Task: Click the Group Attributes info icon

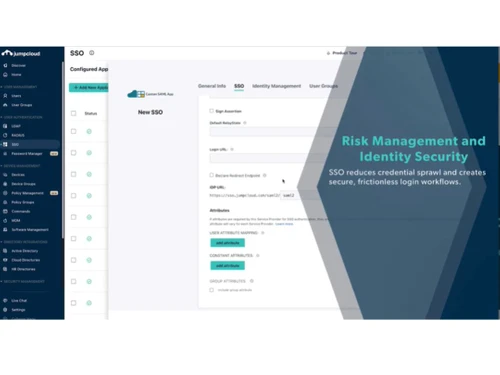Action: tap(252, 281)
